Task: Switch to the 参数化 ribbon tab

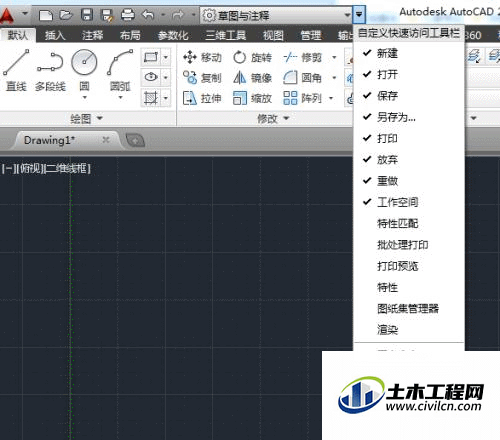Action: coord(173,35)
